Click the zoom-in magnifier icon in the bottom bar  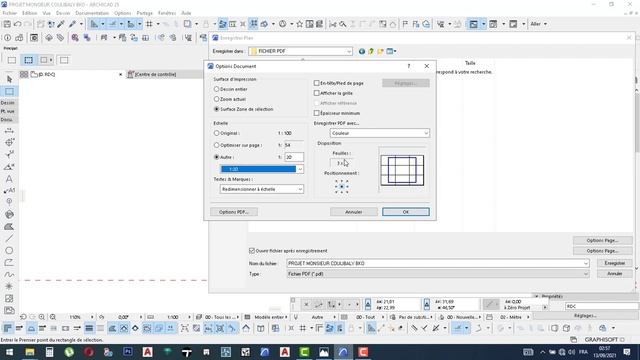[42, 317]
